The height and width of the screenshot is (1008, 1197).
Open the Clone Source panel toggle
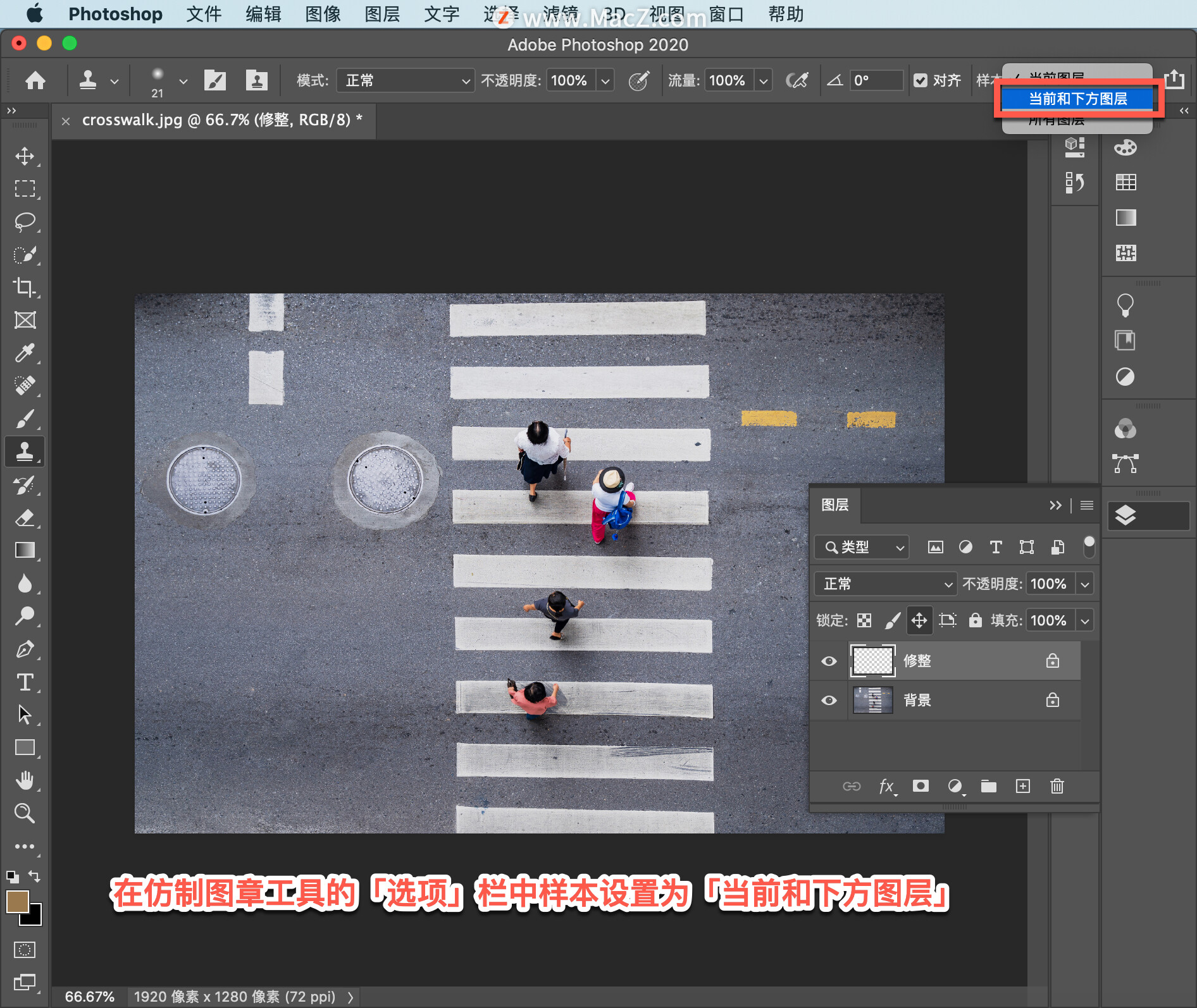click(x=256, y=80)
